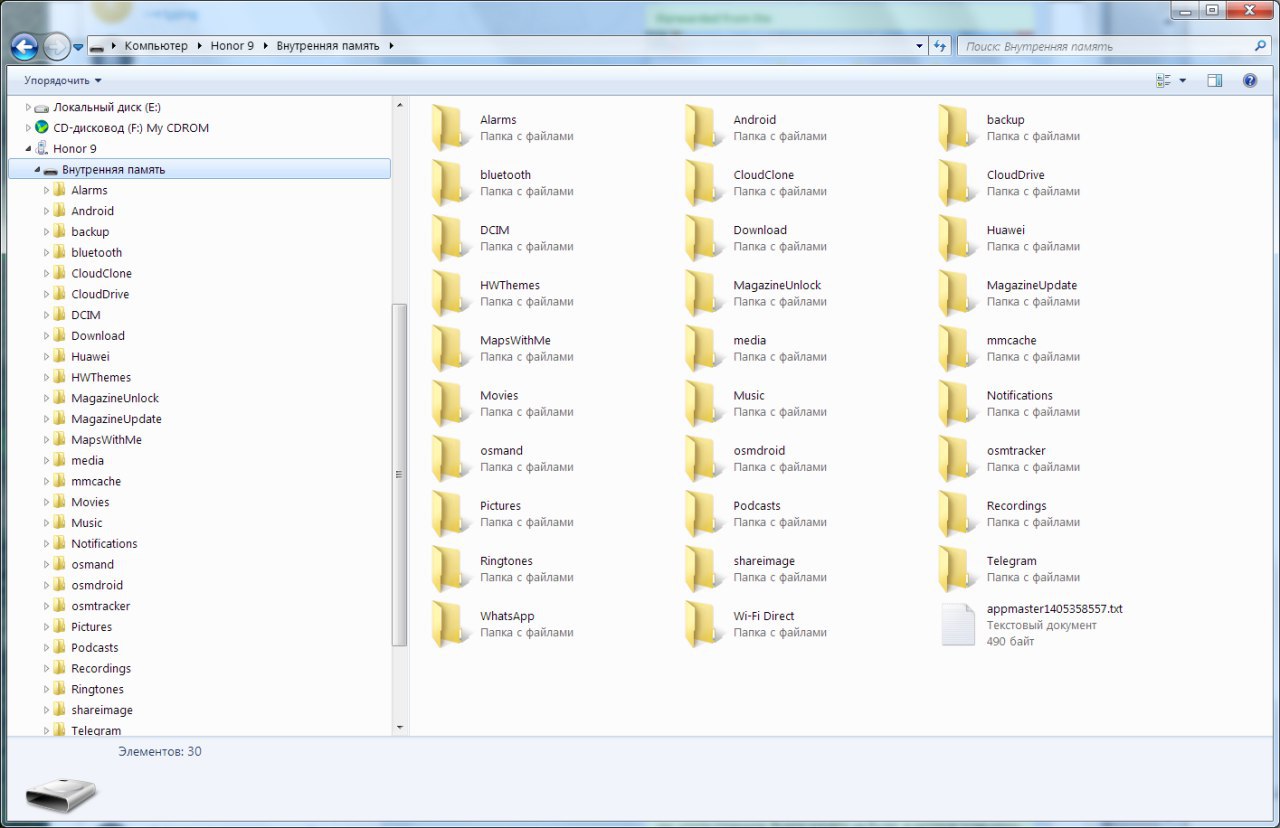Image resolution: width=1280 pixels, height=828 pixels.
Task: Select the bluetooth folder icon in file pane
Action: point(451,183)
